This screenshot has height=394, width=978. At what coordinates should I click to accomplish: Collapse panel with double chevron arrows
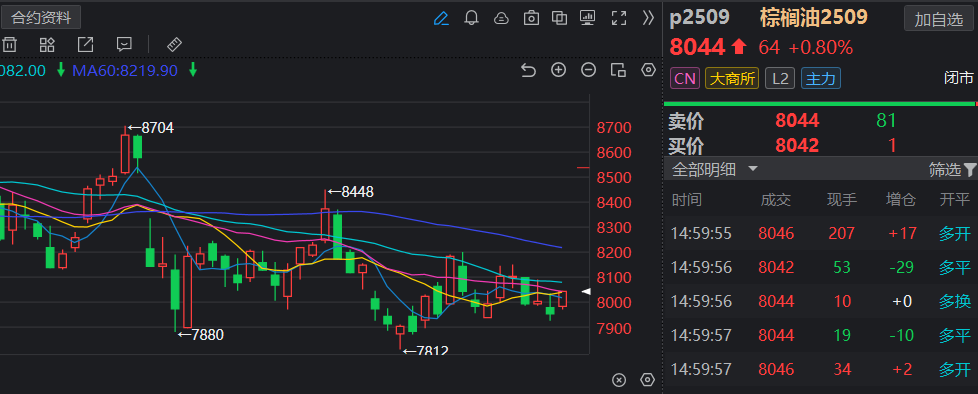coord(648,18)
